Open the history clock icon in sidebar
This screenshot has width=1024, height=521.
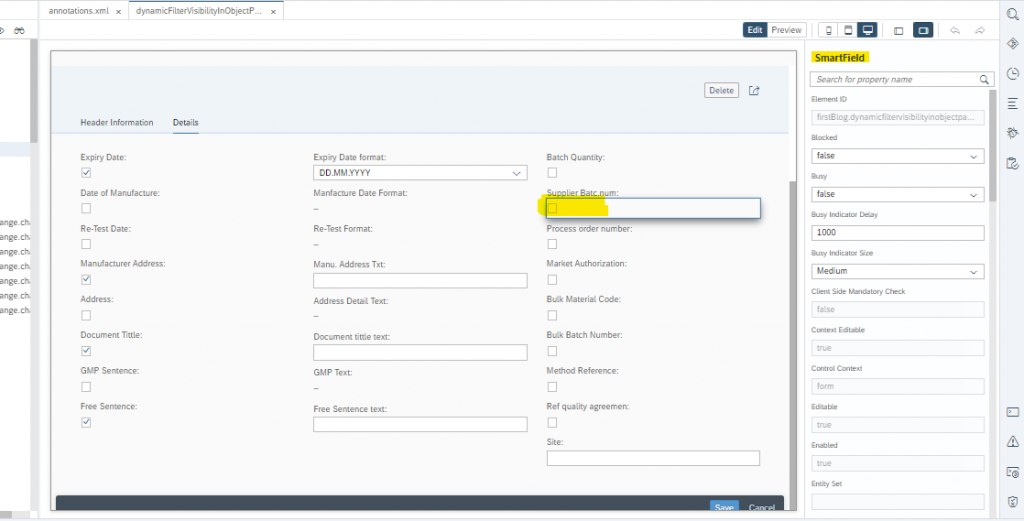[1012, 74]
